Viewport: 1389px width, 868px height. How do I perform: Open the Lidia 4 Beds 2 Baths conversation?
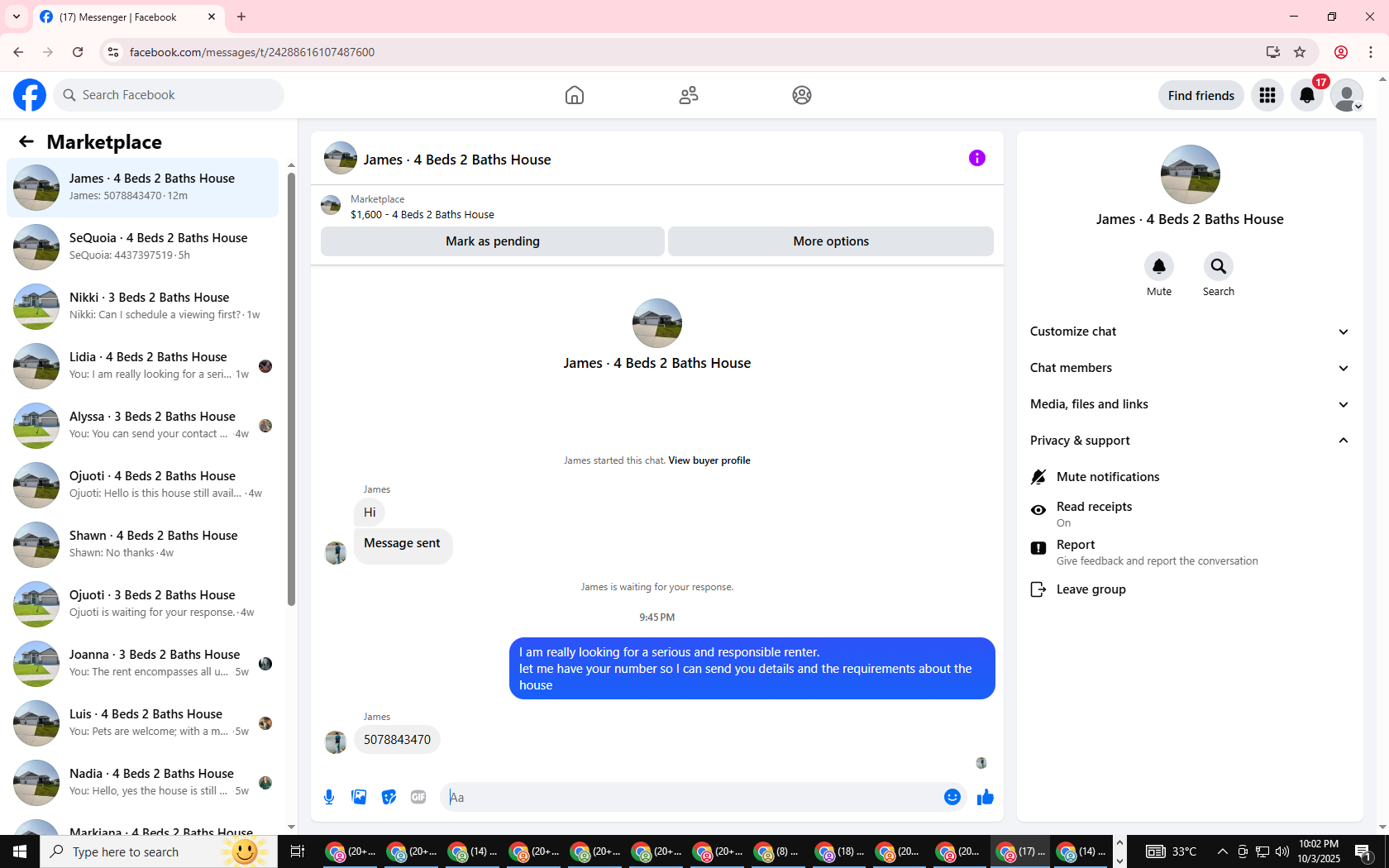tap(143, 365)
